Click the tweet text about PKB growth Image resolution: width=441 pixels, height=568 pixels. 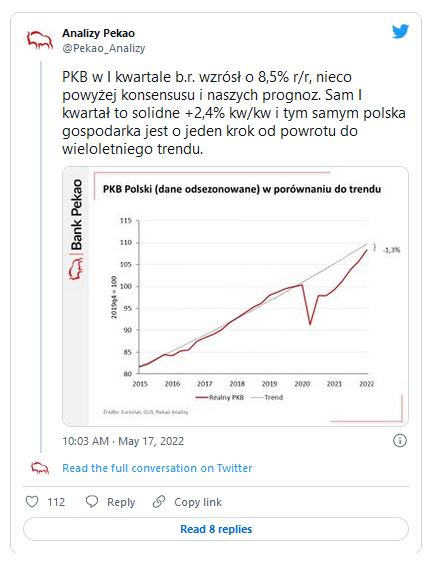pos(234,113)
